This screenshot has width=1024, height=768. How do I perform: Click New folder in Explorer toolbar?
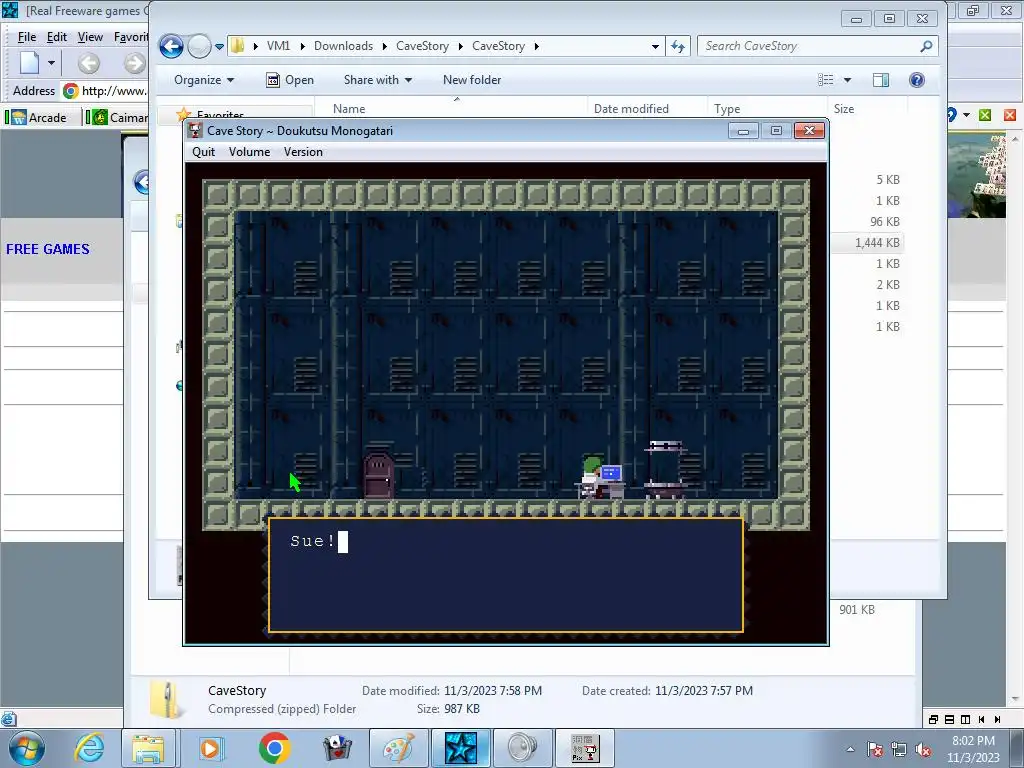pos(472,80)
